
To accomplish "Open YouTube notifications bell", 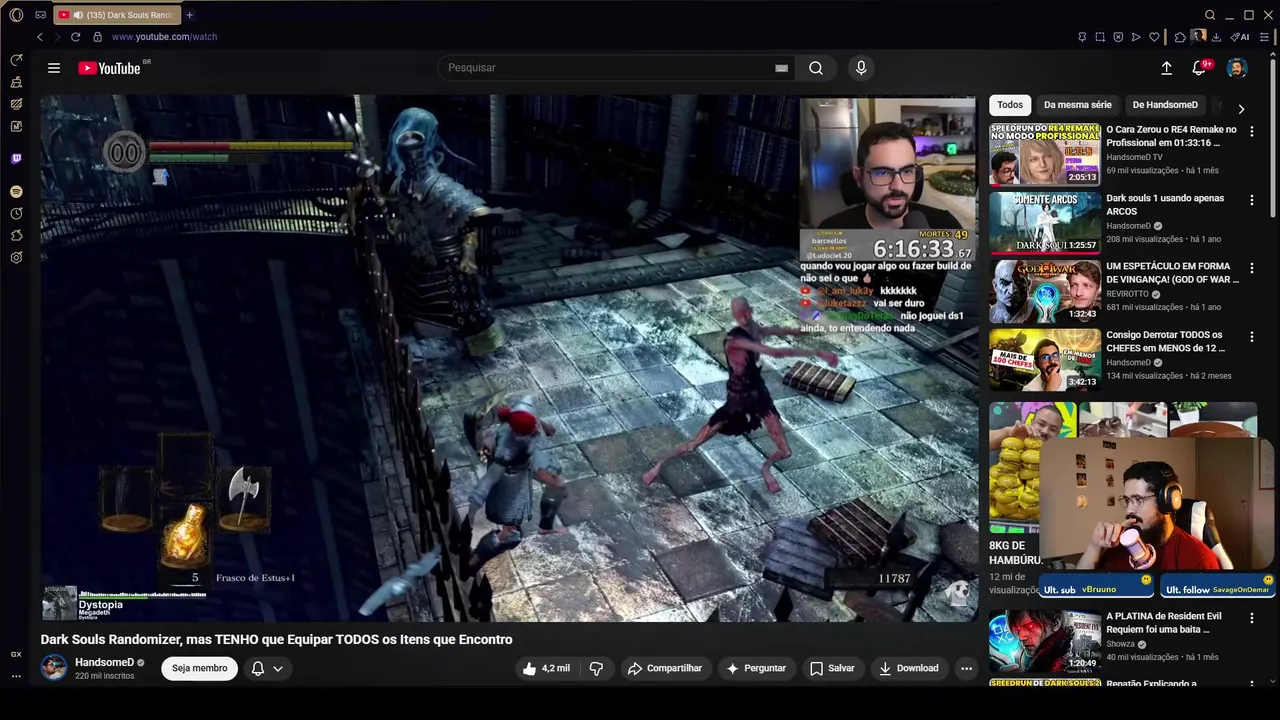I will 1199,68.
